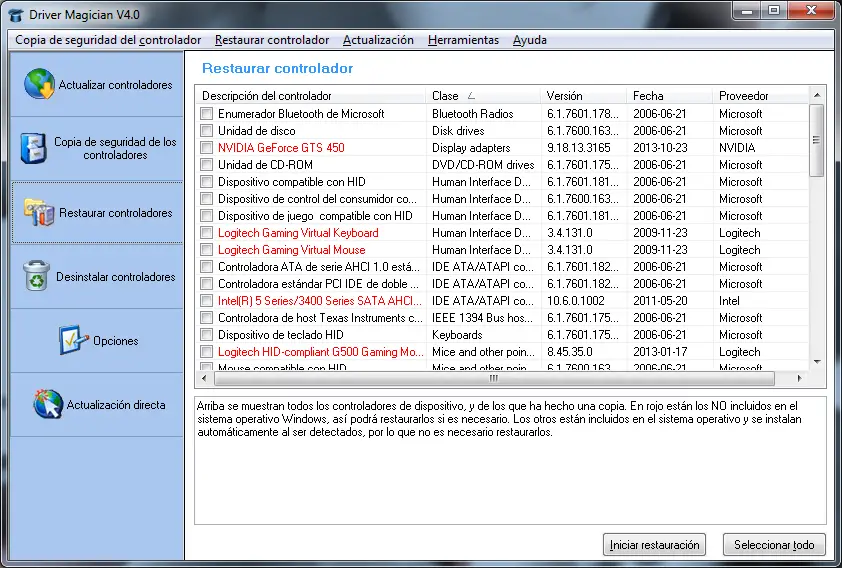Click the Seleccionar todo button

(774, 545)
